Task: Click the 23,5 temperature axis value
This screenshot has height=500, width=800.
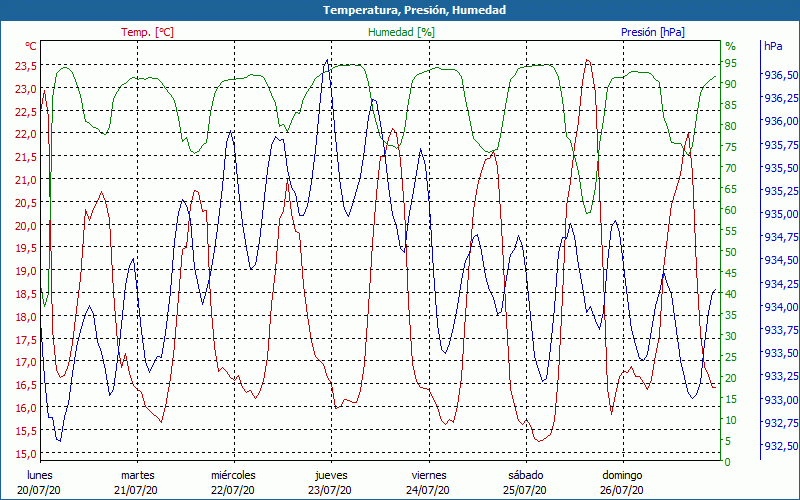Action: pyautogui.click(x=25, y=66)
